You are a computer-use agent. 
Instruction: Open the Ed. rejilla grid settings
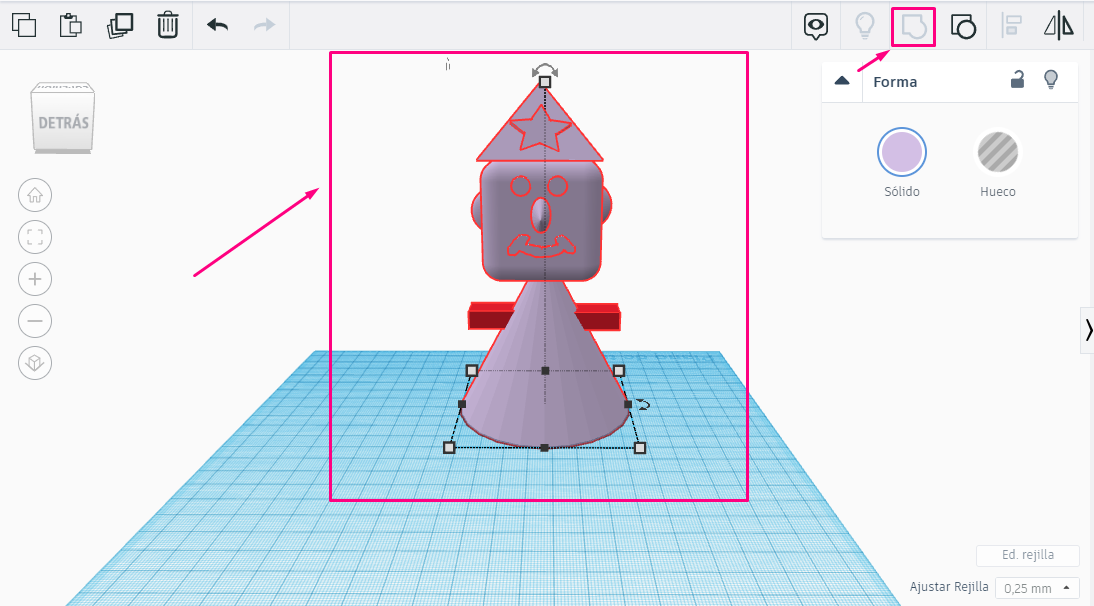(x=1028, y=555)
